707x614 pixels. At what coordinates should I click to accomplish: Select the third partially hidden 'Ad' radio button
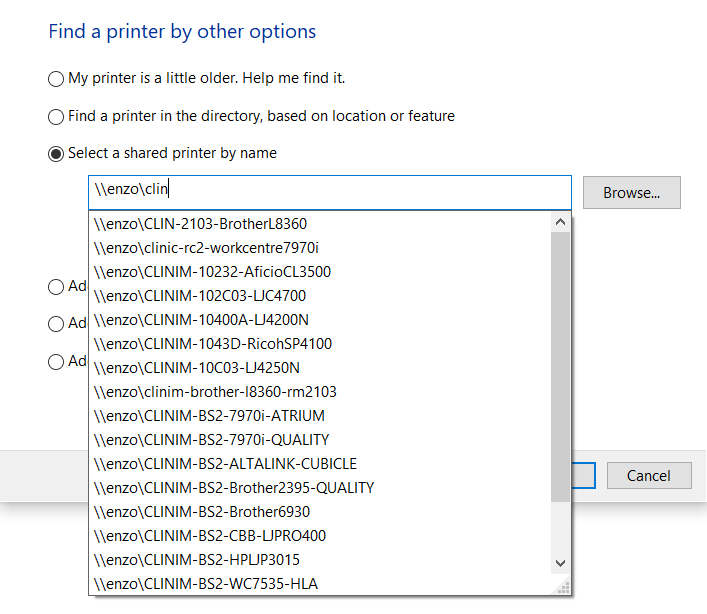[56, 362]
